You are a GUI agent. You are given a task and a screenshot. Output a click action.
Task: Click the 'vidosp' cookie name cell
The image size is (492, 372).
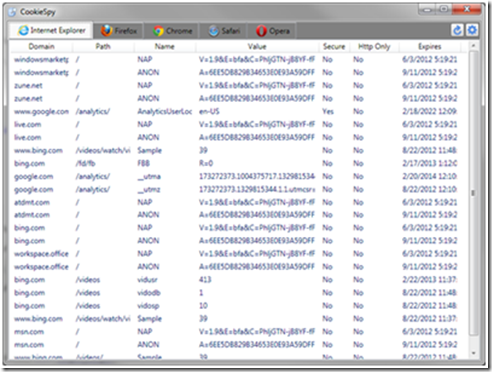[x=148, y=306]
